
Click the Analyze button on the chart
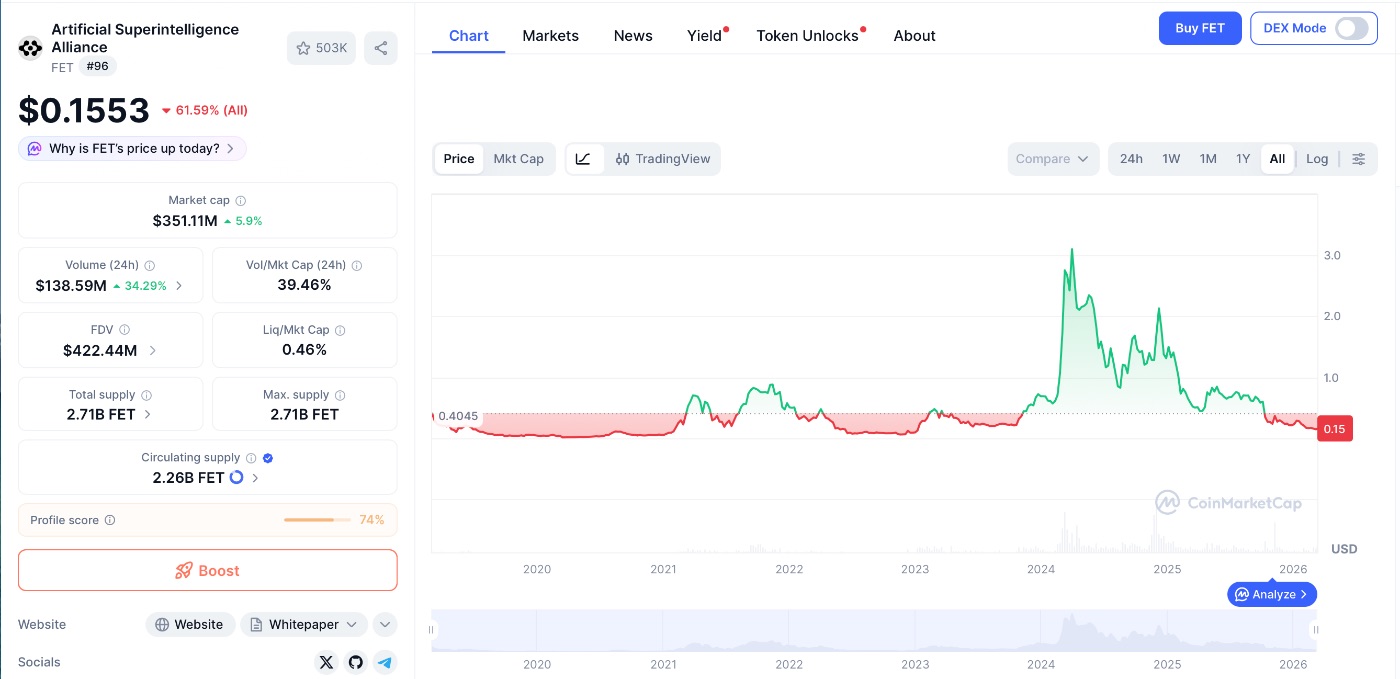tap(1271, 594)
